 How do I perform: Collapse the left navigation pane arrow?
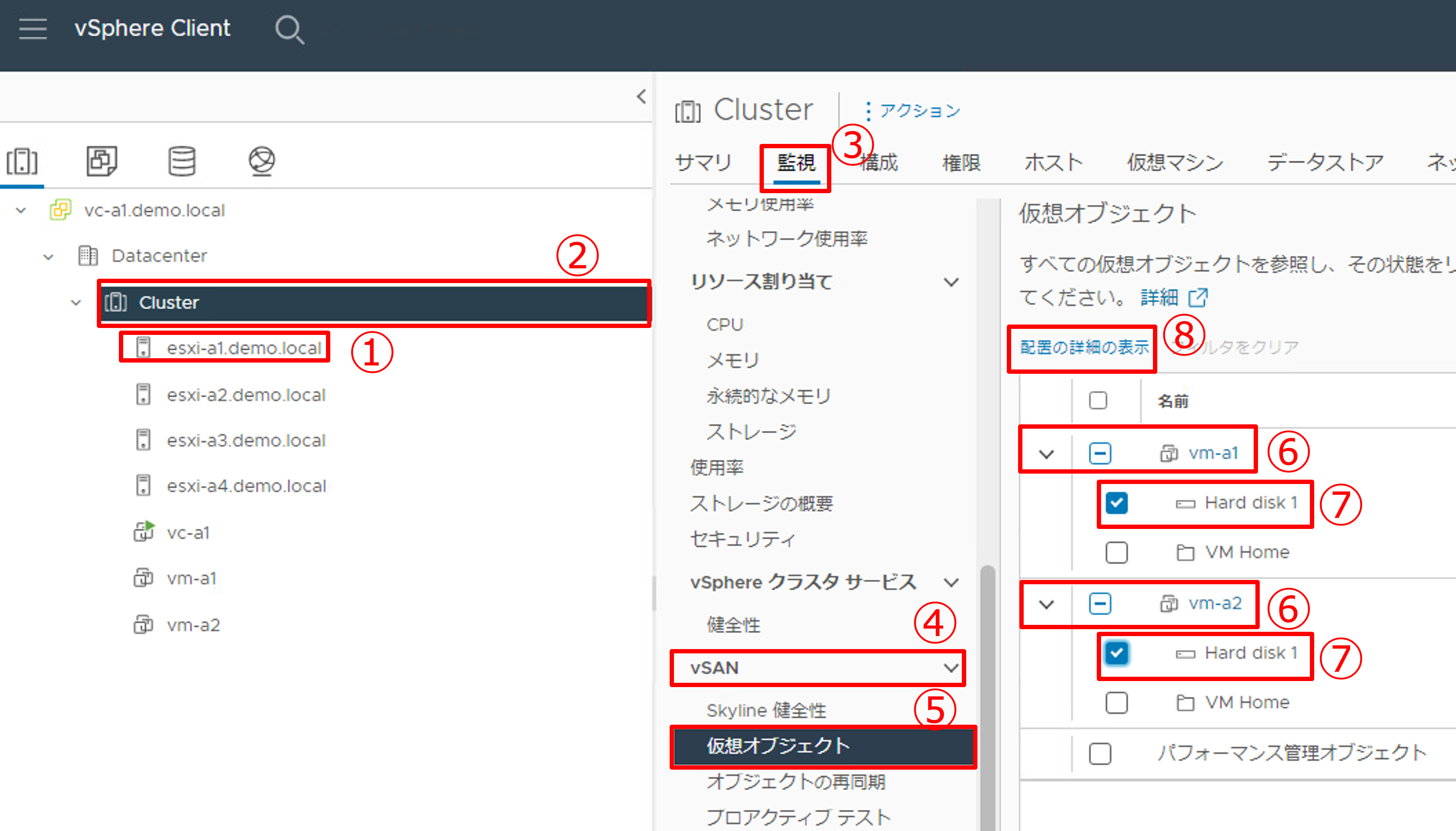641,96
